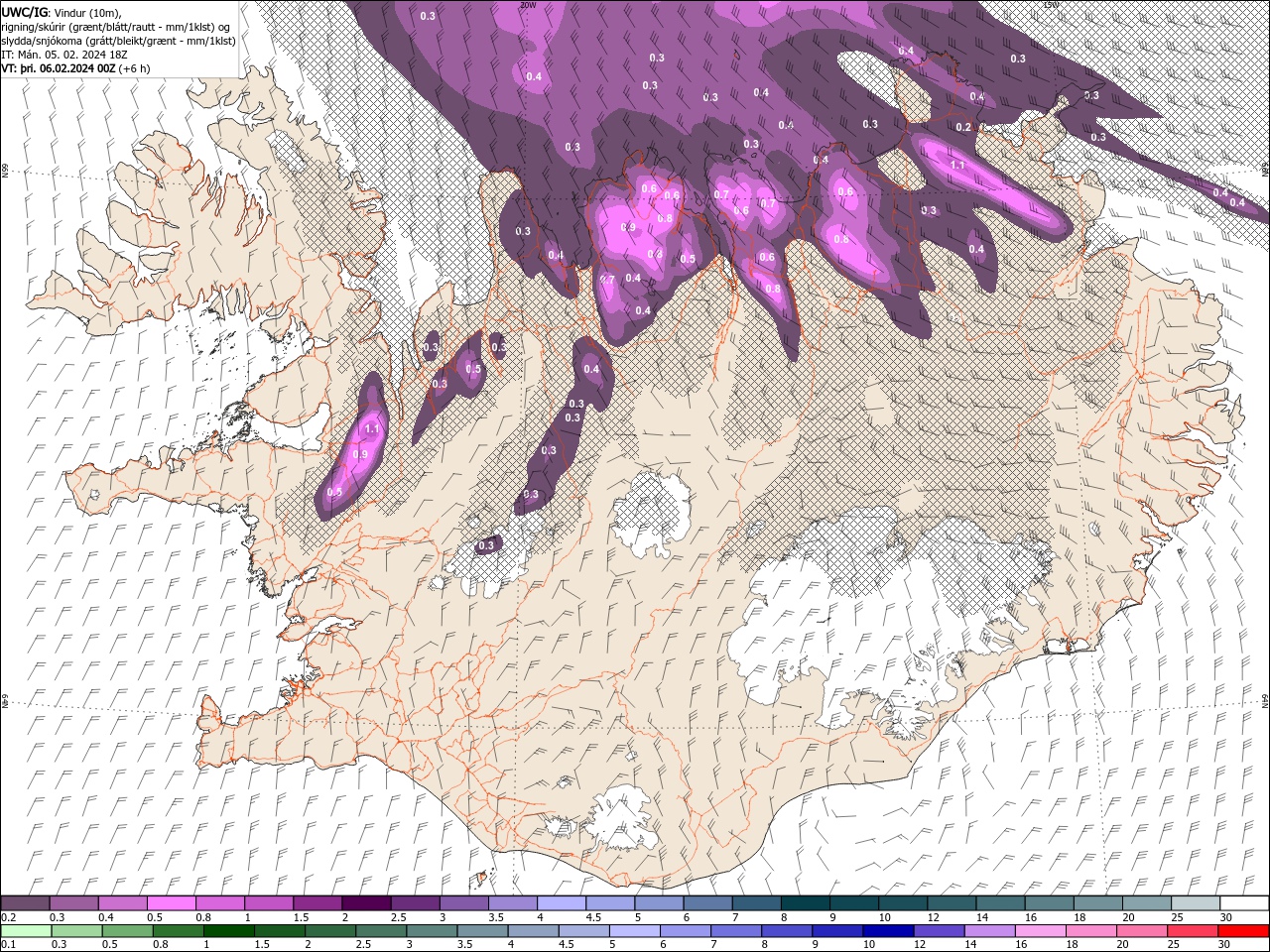1270x952 pixels.
Task: Select the violet 14 mm rain scale swatch
Action: [988, 931]
